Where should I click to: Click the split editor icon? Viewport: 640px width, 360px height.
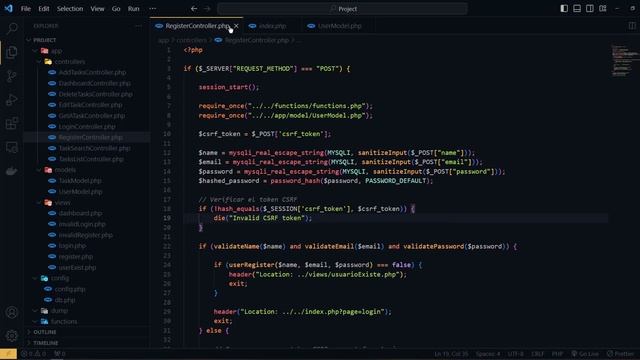pos(632,26)
